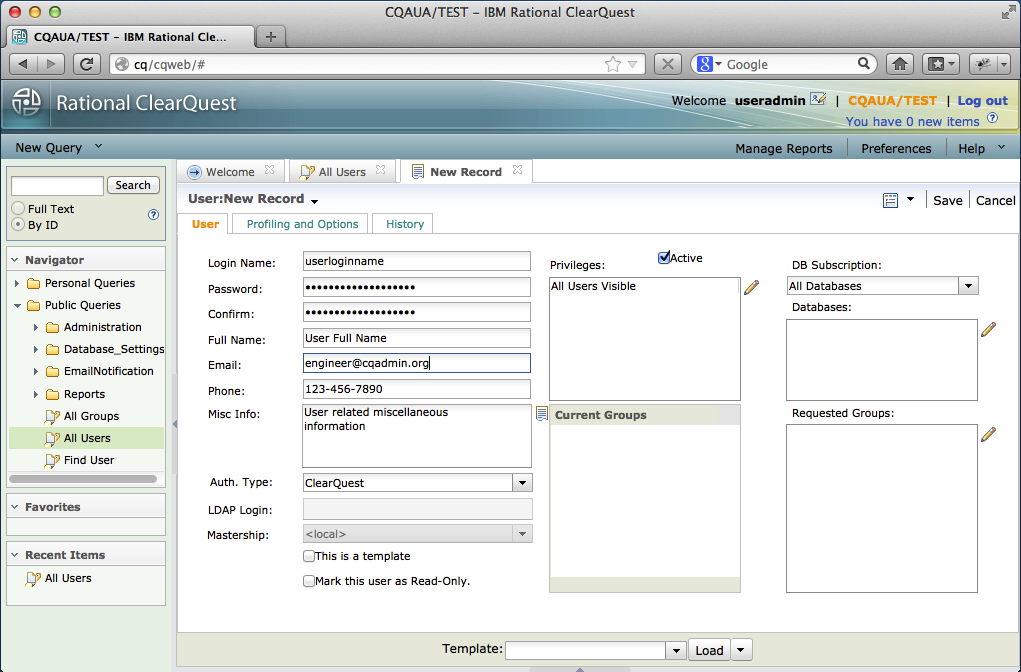Collapse the Public Queries folder
This screenshot has width=1021, height=672.
[17, 305]
